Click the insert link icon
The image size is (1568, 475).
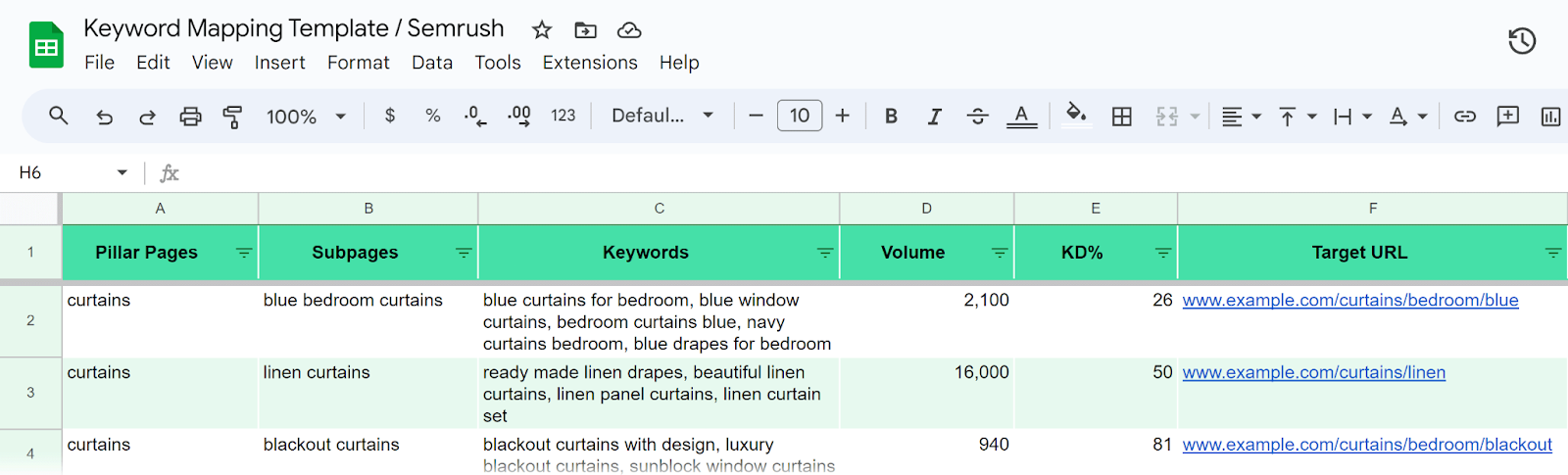[1464, 117]
